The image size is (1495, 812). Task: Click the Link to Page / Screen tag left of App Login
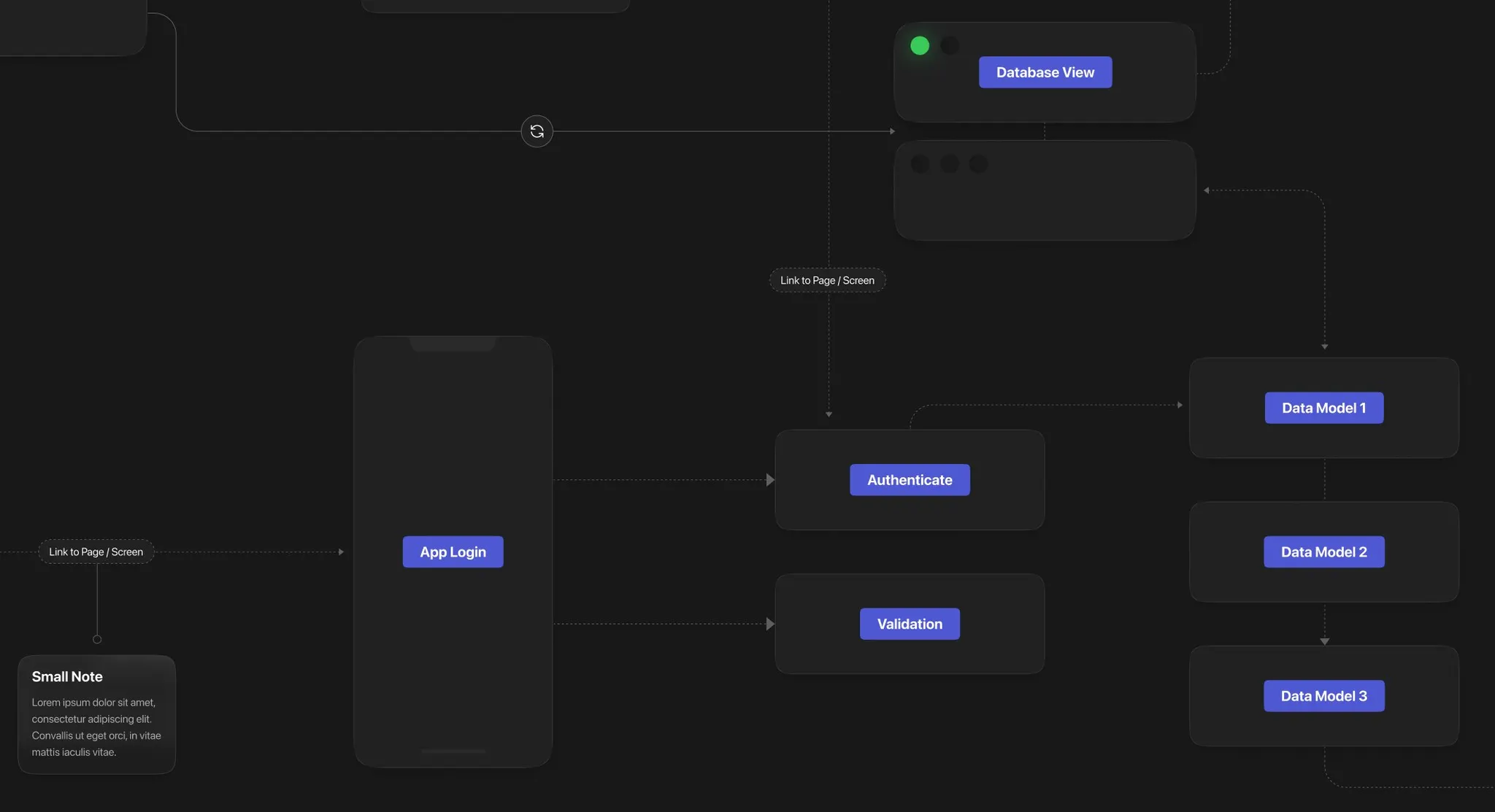click(96, 552)
